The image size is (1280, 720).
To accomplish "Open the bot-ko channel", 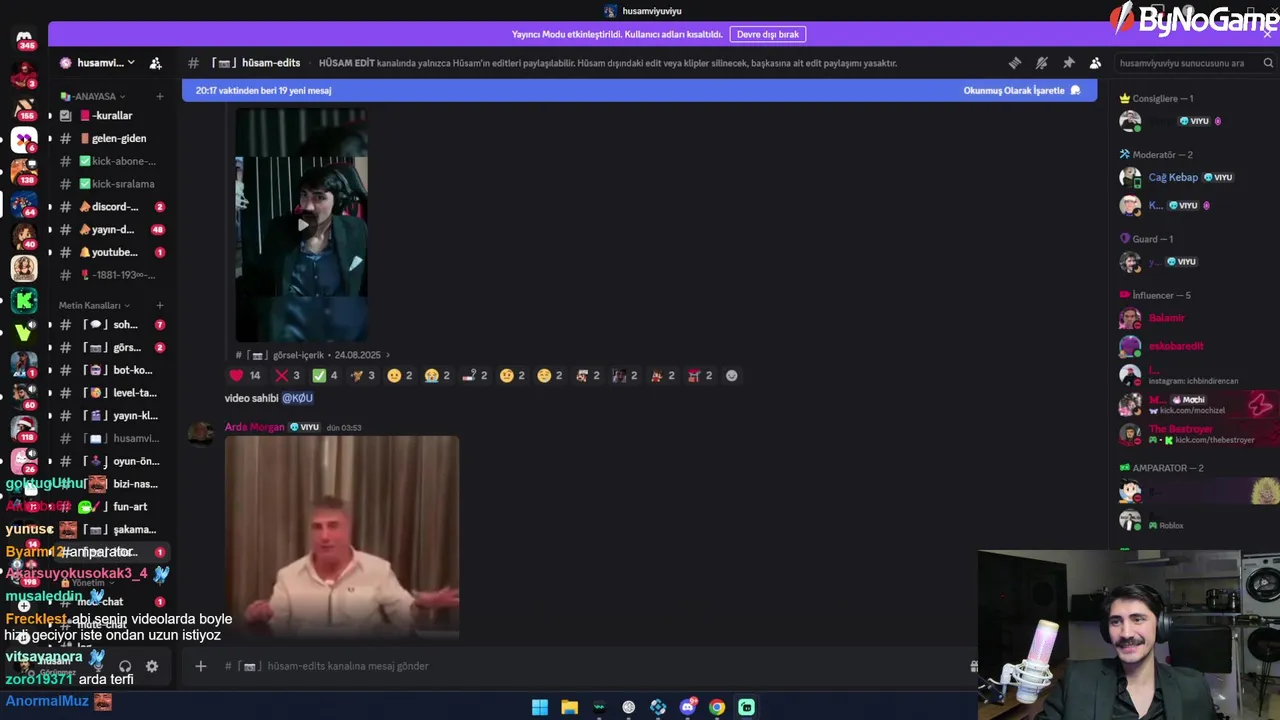I will coord(111,370).
